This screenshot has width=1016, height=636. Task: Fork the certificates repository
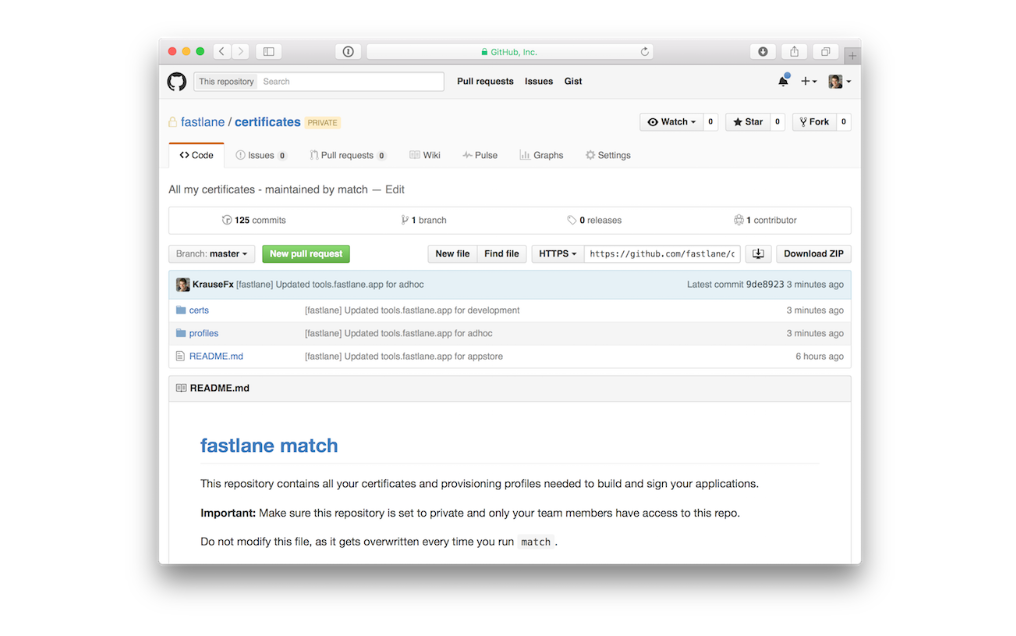(x=814, y=122)
